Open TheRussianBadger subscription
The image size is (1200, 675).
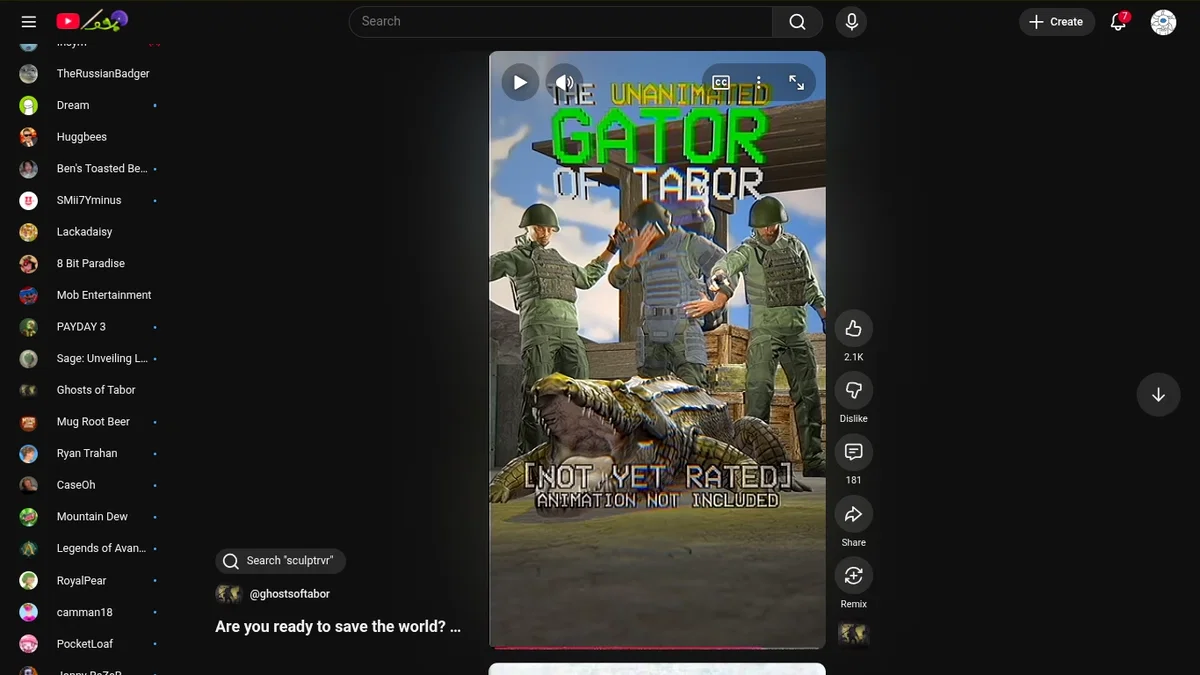pos(103,74)
